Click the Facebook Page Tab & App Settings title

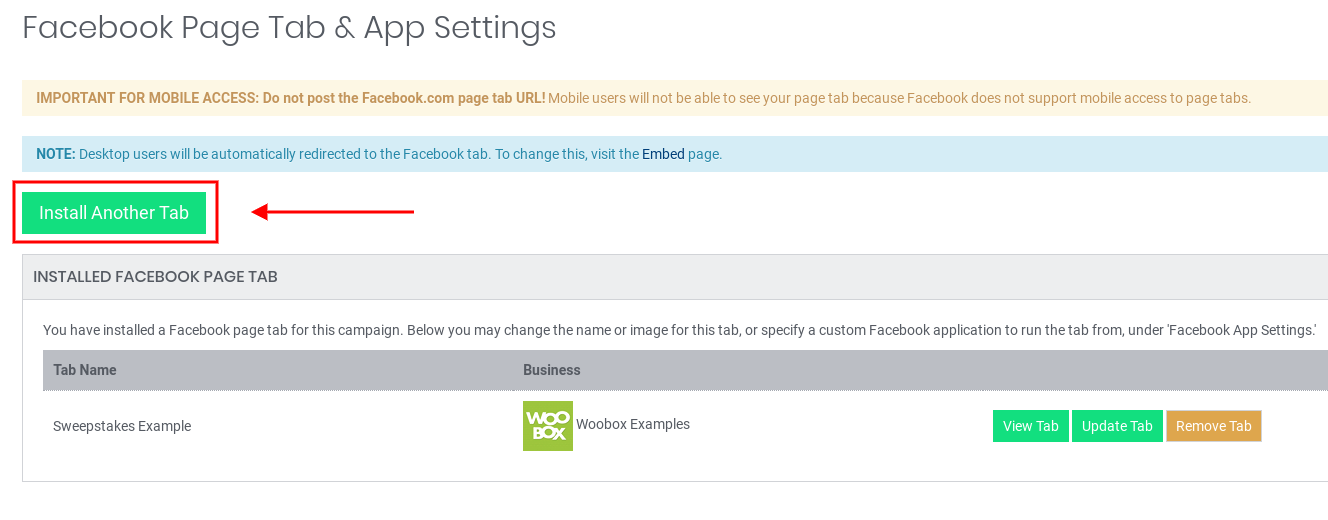pyautogui.click(x=289, y=27)
